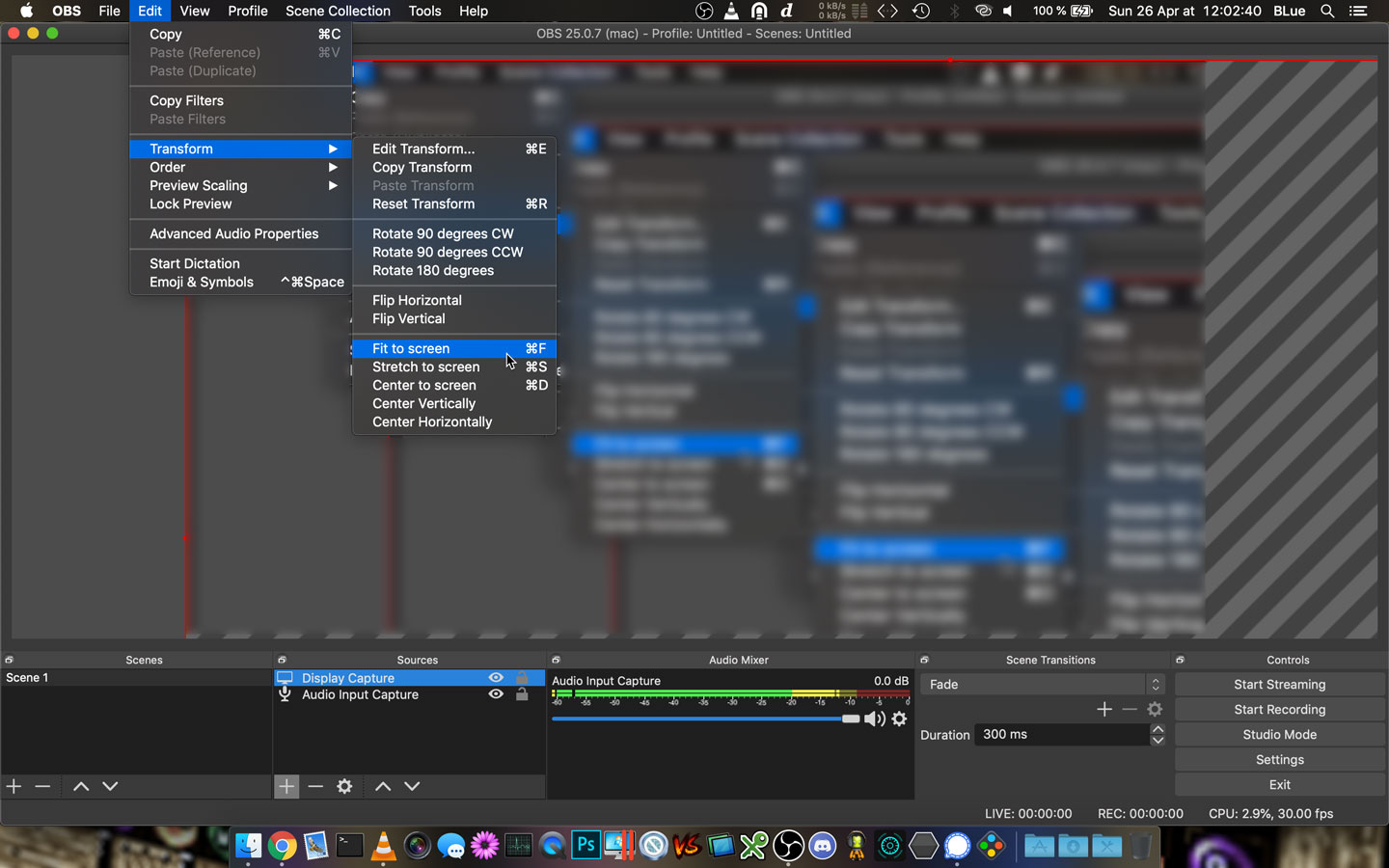Remove selected scene with minus button

click(42, 786)
